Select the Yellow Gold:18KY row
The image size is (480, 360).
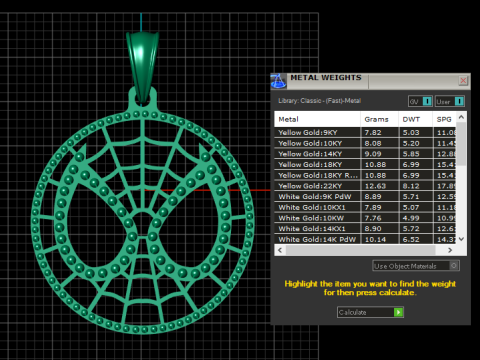[365, 164]
